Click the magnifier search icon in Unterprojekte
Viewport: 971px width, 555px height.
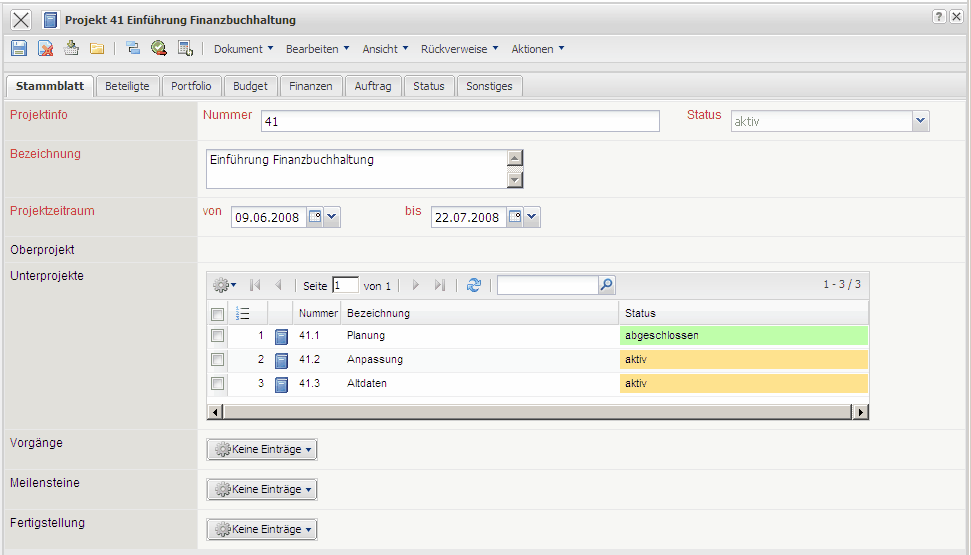pos(606,285)
